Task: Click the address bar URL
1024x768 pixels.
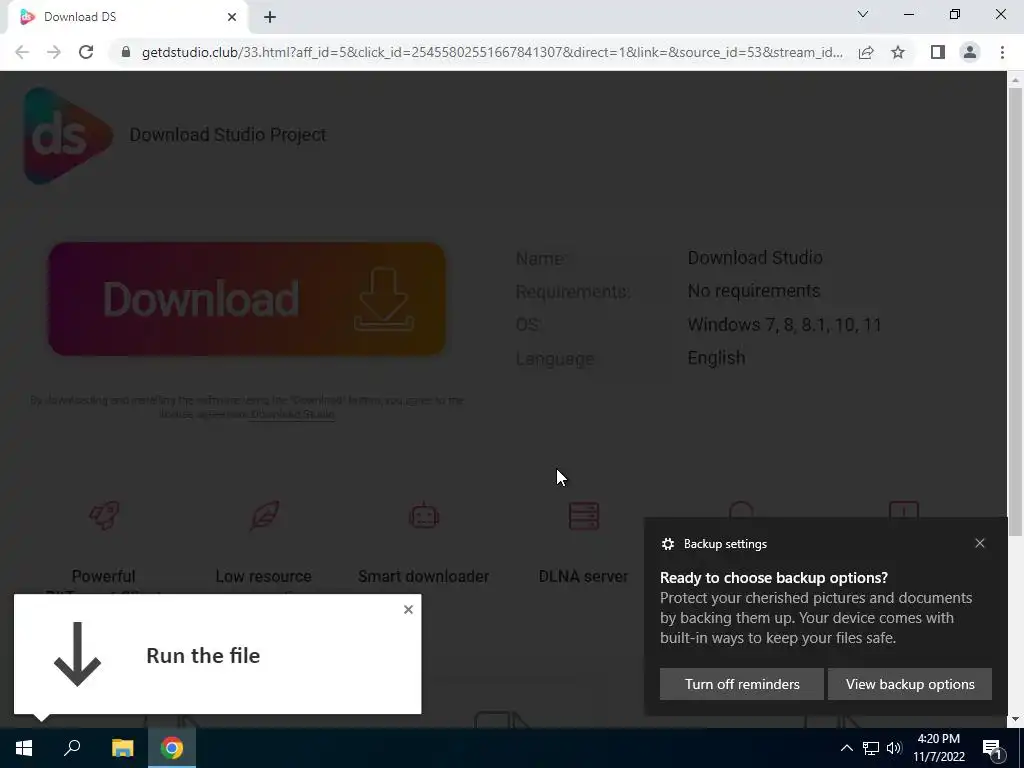Action: click(x=492, y=52)
